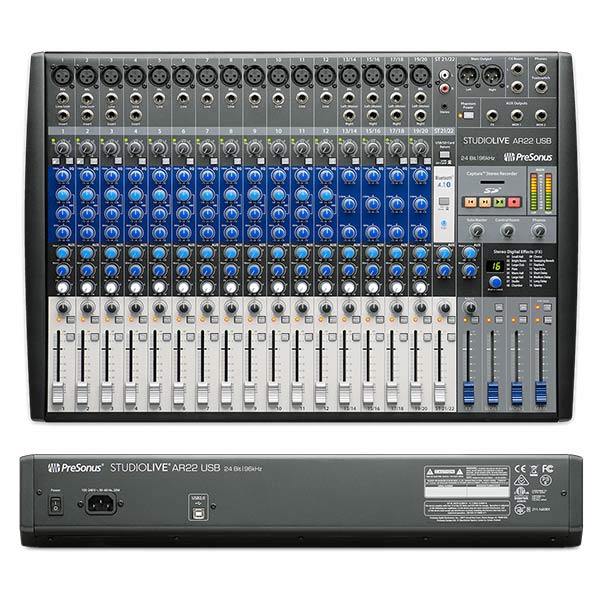Click the Footswitch jack

pyautogui.click(x=541, y=87)
